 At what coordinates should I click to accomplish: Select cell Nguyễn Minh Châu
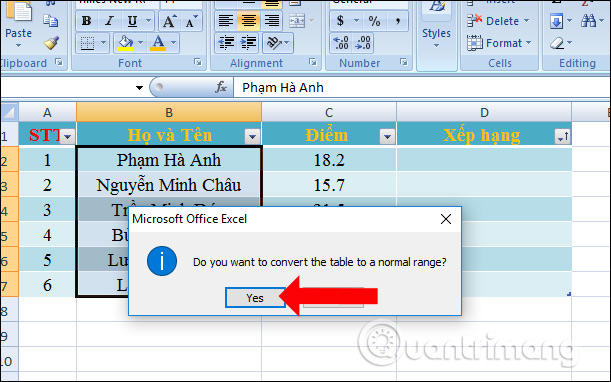169,185
